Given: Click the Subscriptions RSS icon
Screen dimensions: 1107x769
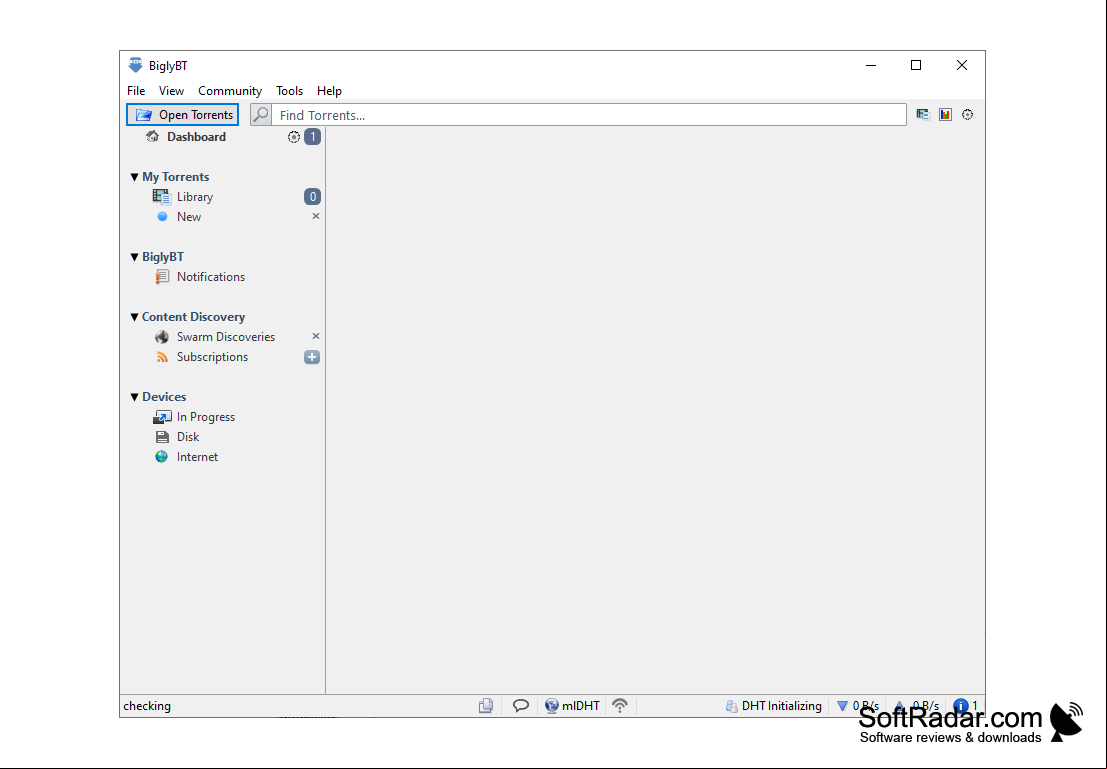Looking at the screenshot, I should pyautogui.click(x=162, y=357).
